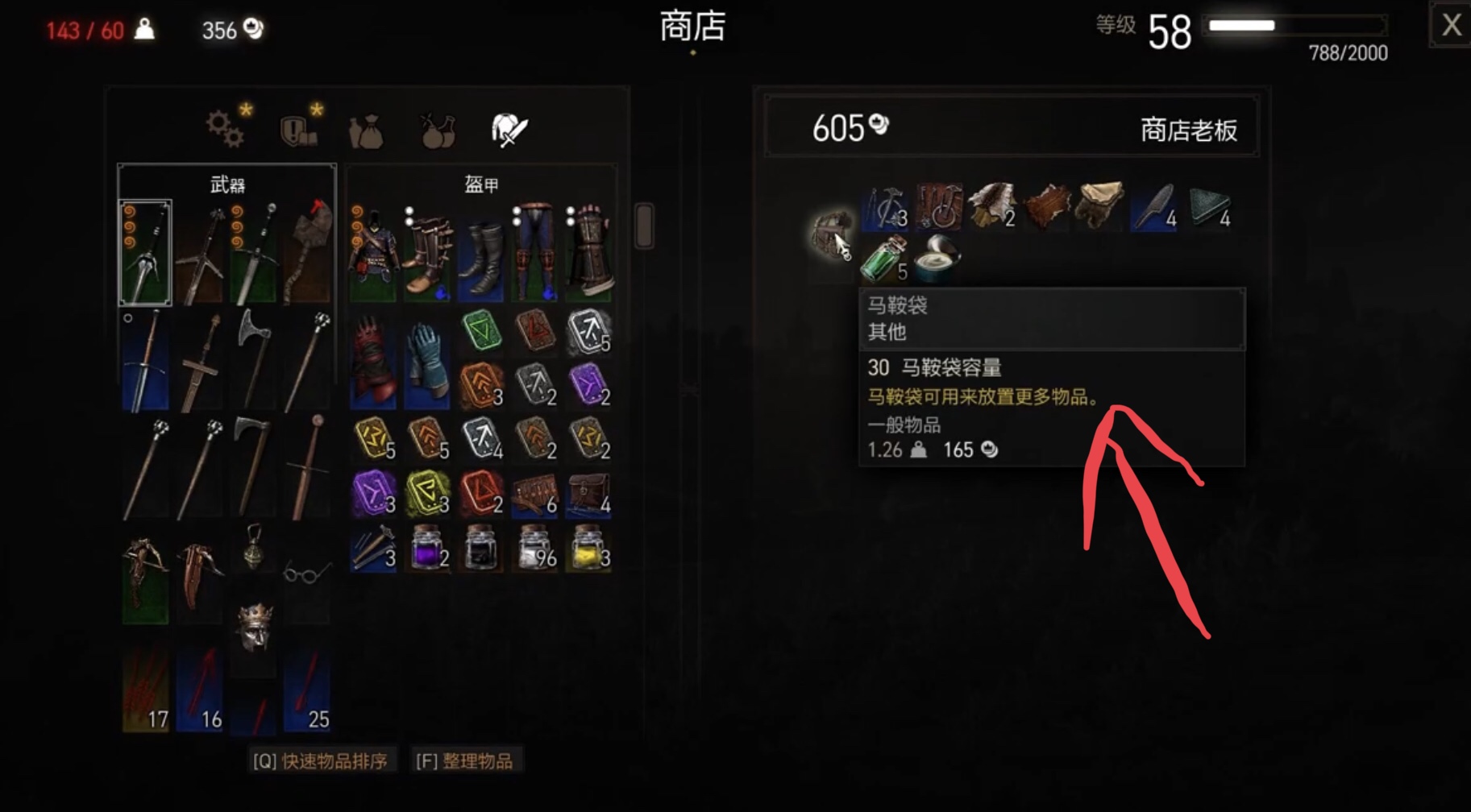Viewport: 1471px width, 812px height.
Task: Select the first equipped silver sword
Action: click(x=145, y=253)
